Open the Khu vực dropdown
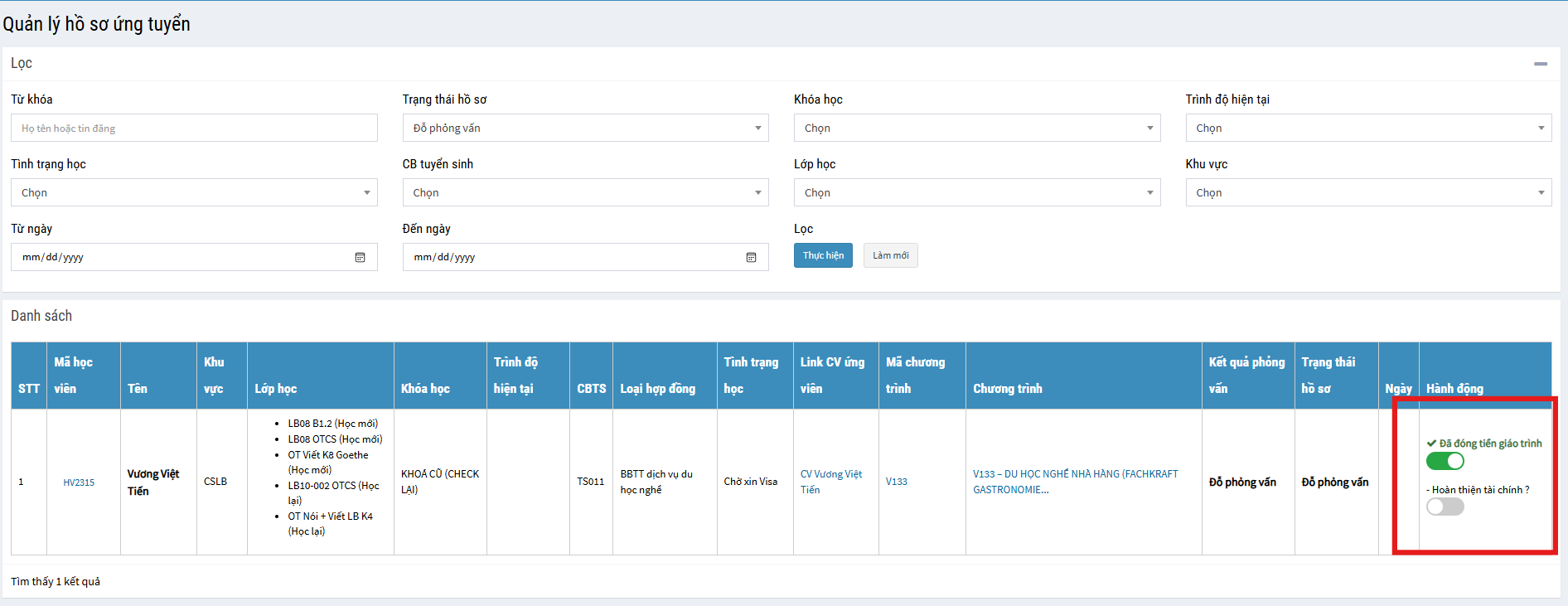The width and height of the screenshot is (1568, 606). pos(1367,192)
